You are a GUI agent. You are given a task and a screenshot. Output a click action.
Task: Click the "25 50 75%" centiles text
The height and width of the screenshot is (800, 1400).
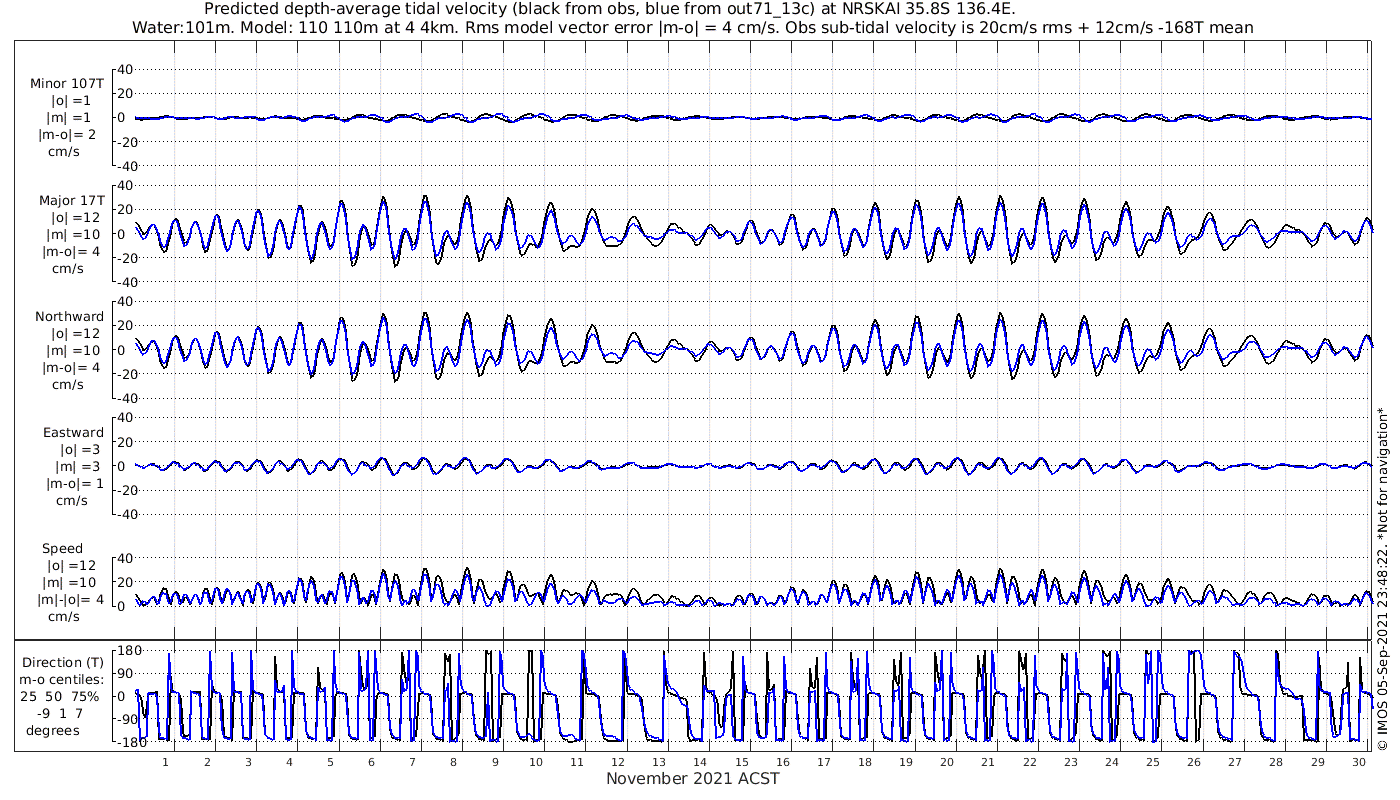pyautogui.click(x=62, y=697)
